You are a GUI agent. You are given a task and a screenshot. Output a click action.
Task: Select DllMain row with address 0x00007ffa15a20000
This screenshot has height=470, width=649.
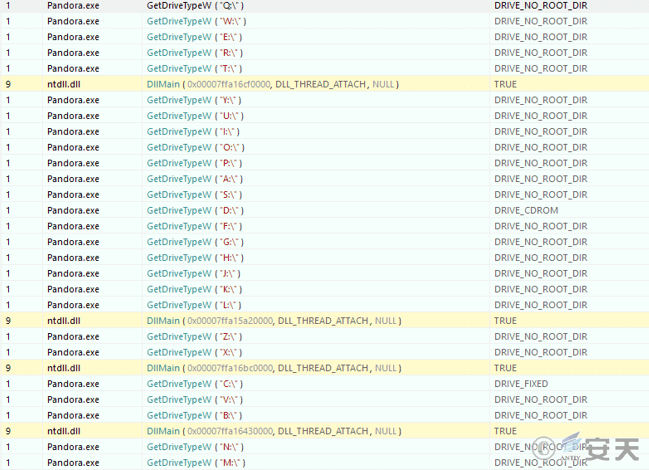coord(273,321)
